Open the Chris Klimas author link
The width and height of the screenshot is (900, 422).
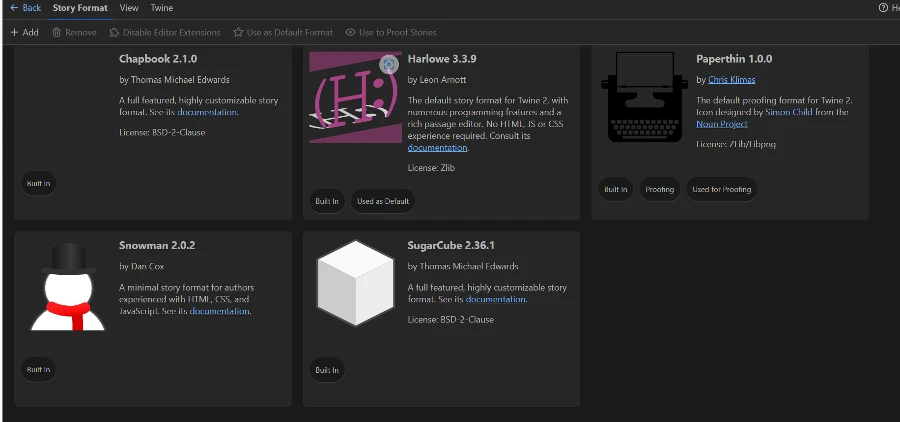tap(732, 80)
